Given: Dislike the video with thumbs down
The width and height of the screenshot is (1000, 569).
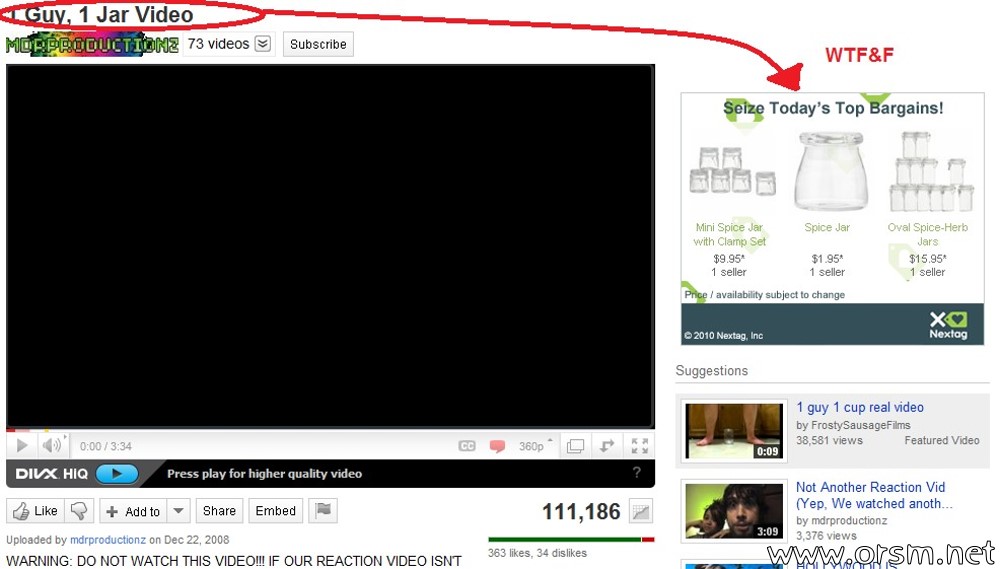Looking at the screenshot, I should click(79, 511).
